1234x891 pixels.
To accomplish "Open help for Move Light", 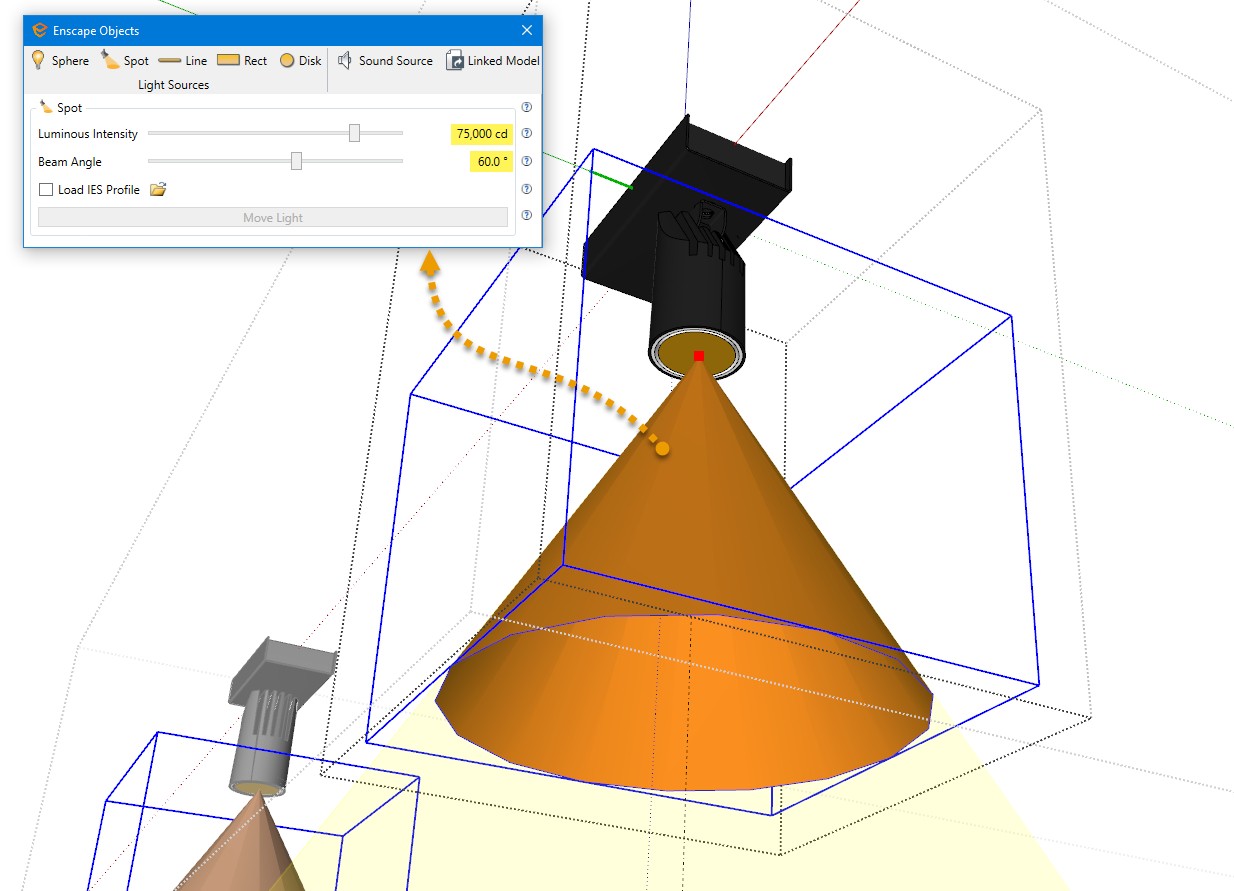I will click(x=527, y=216).
